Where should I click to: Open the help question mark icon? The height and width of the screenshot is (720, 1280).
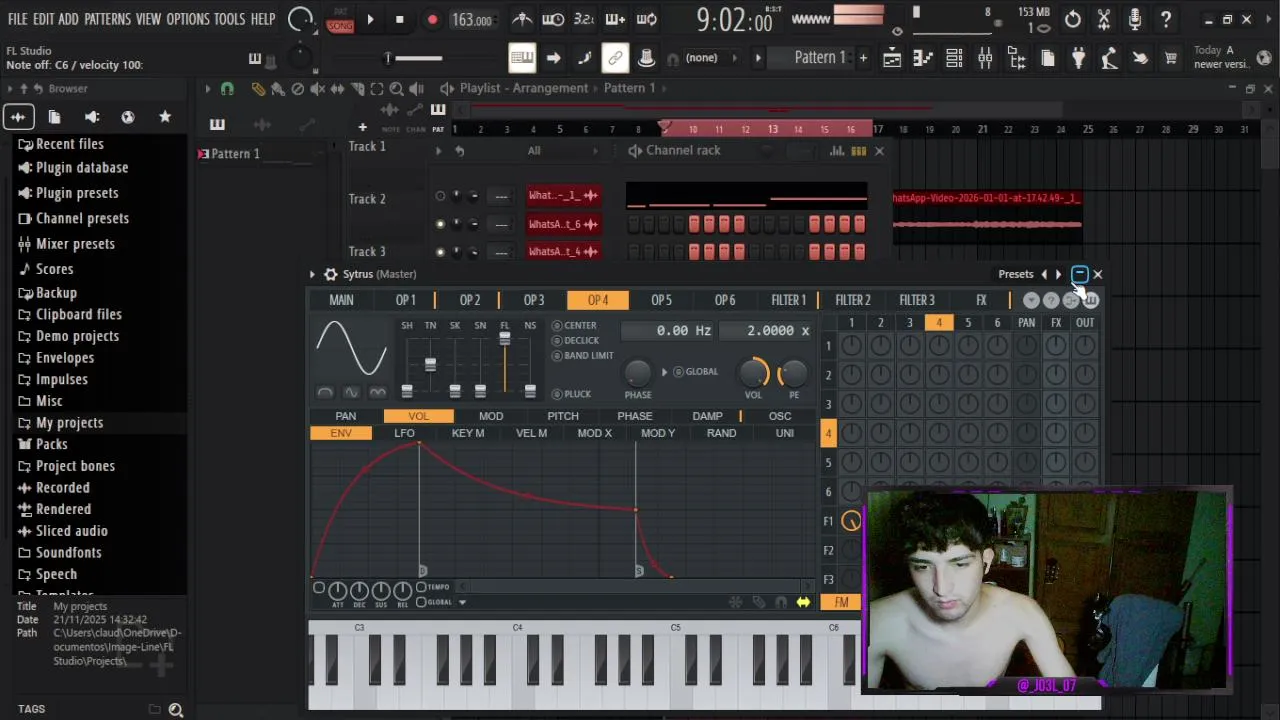[1166, 19]
